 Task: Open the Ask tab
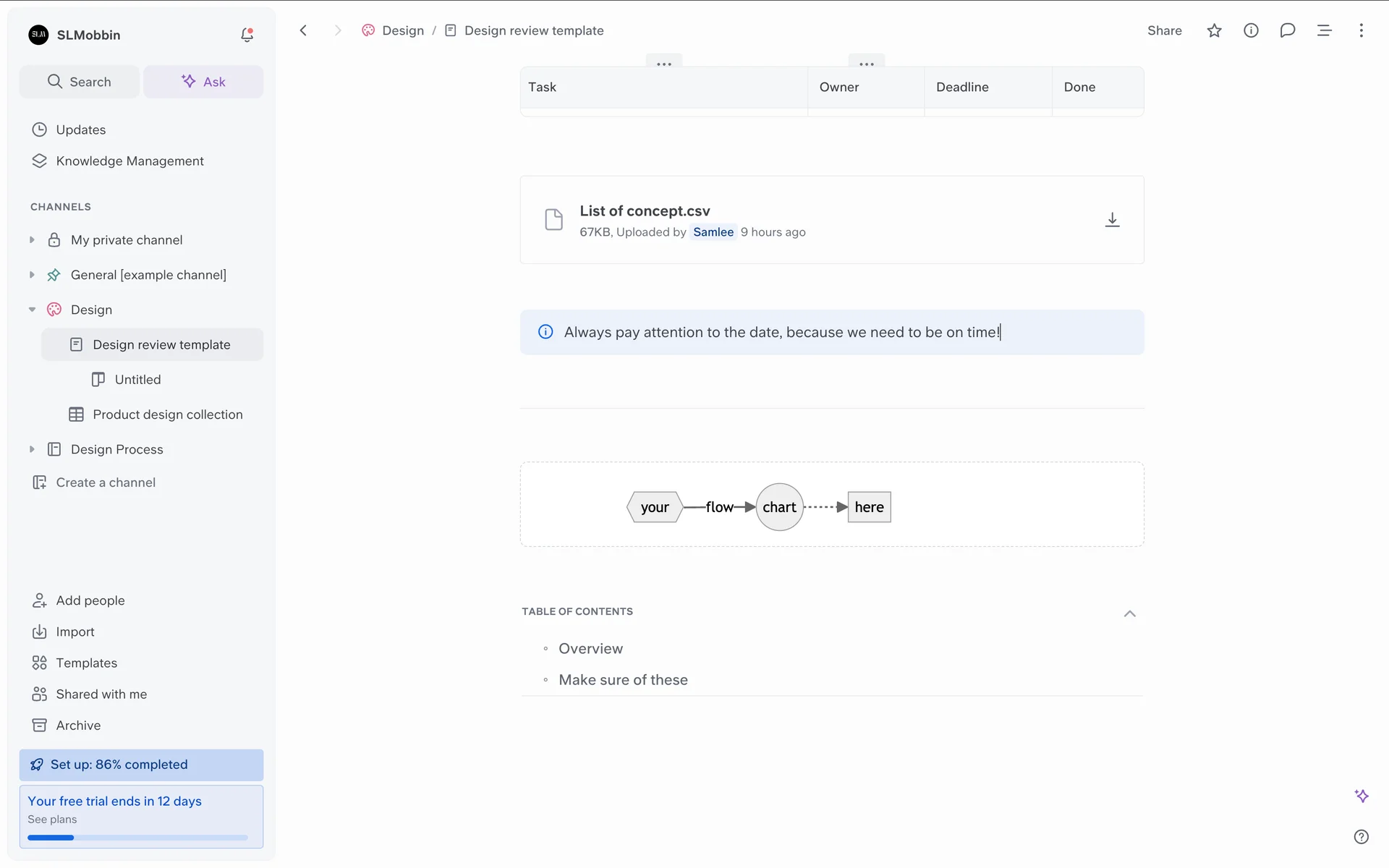pos(203,82)
